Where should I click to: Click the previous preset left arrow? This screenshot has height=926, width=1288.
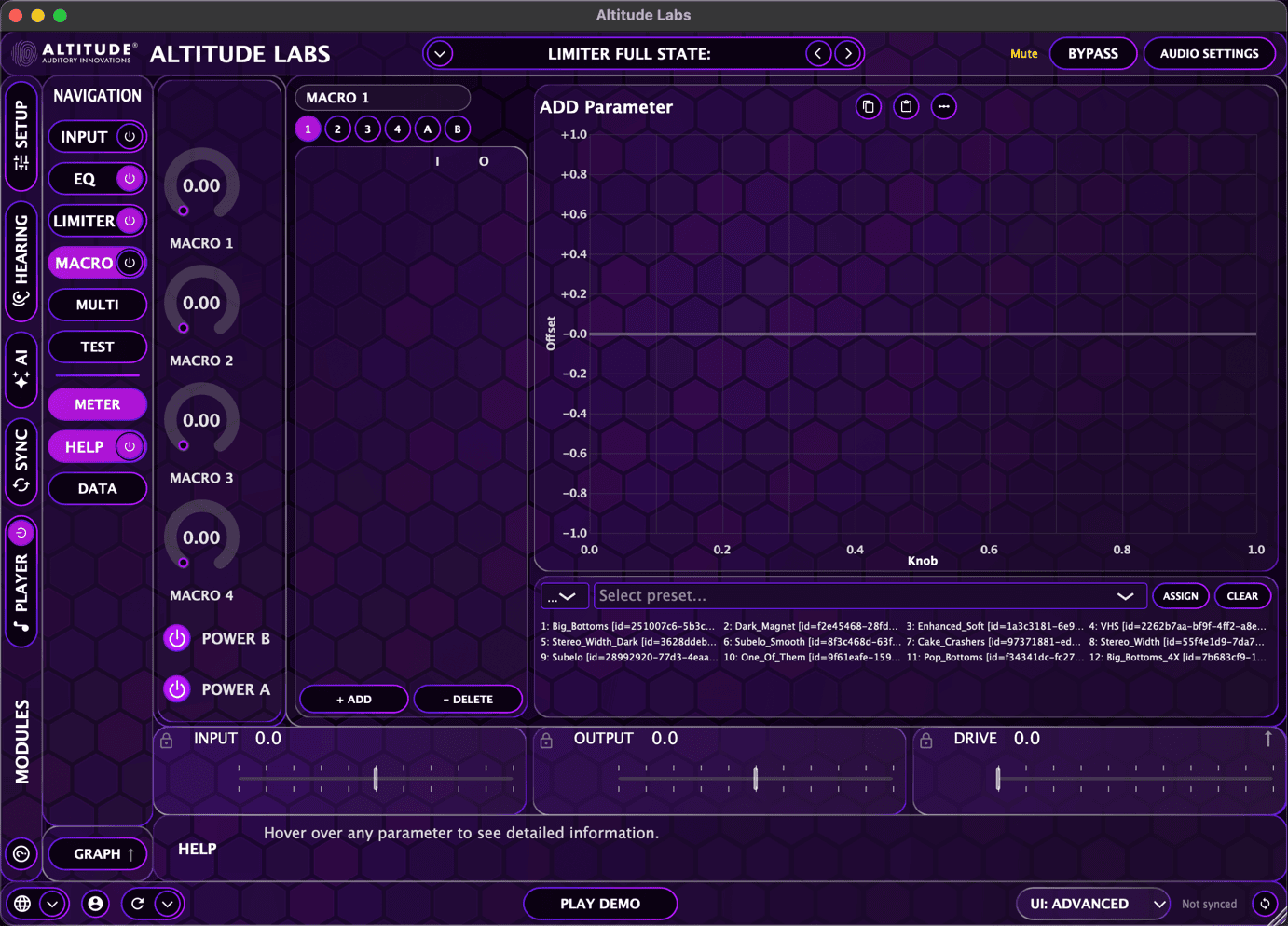(817, 54)
